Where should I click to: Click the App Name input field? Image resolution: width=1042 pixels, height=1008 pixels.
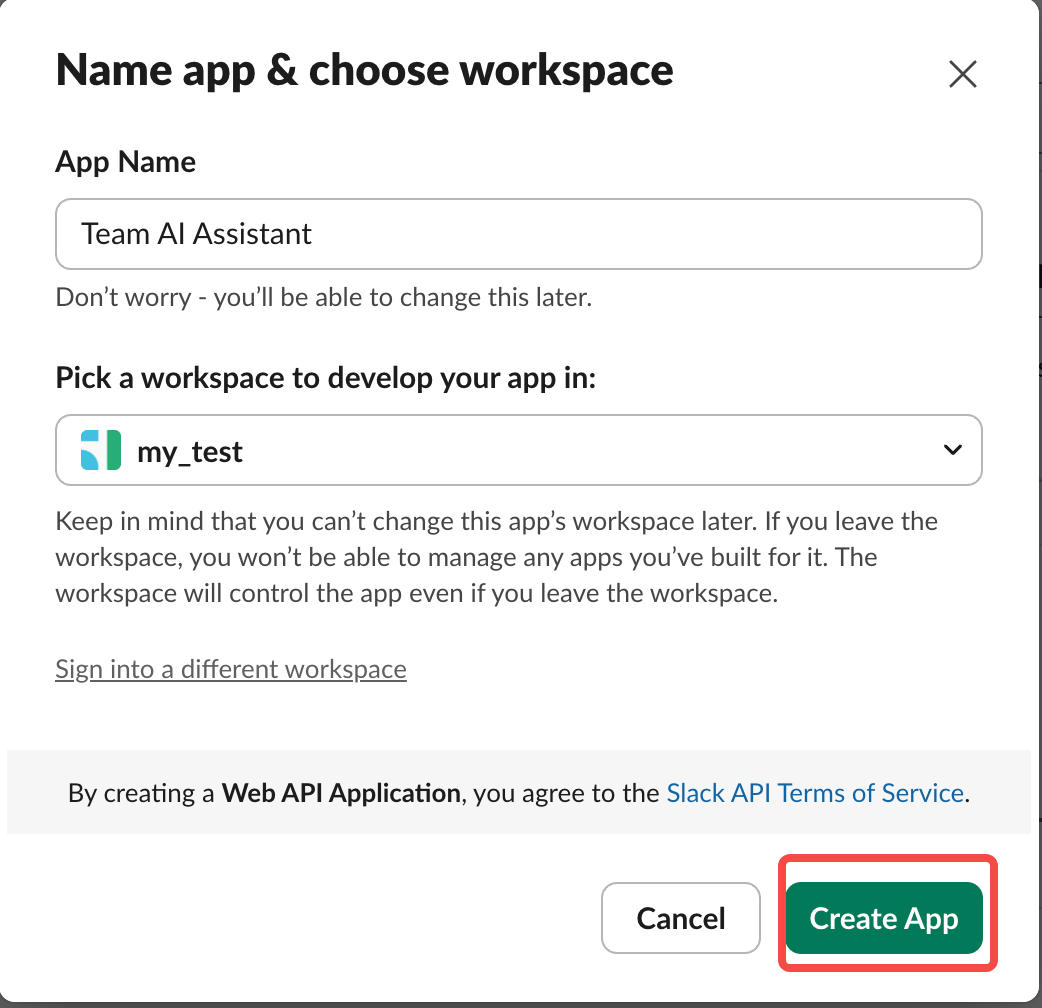(518, 234)
